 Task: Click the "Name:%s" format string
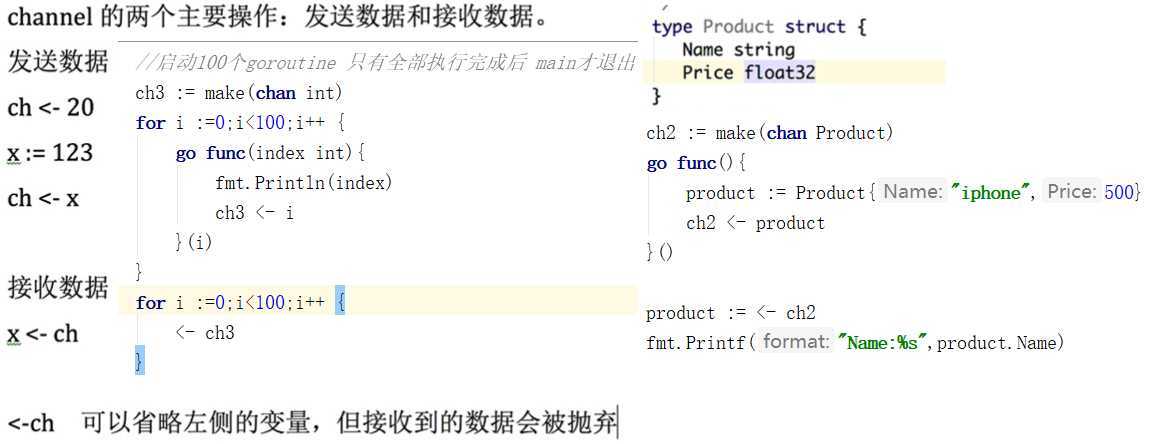(x=885, y=343)
